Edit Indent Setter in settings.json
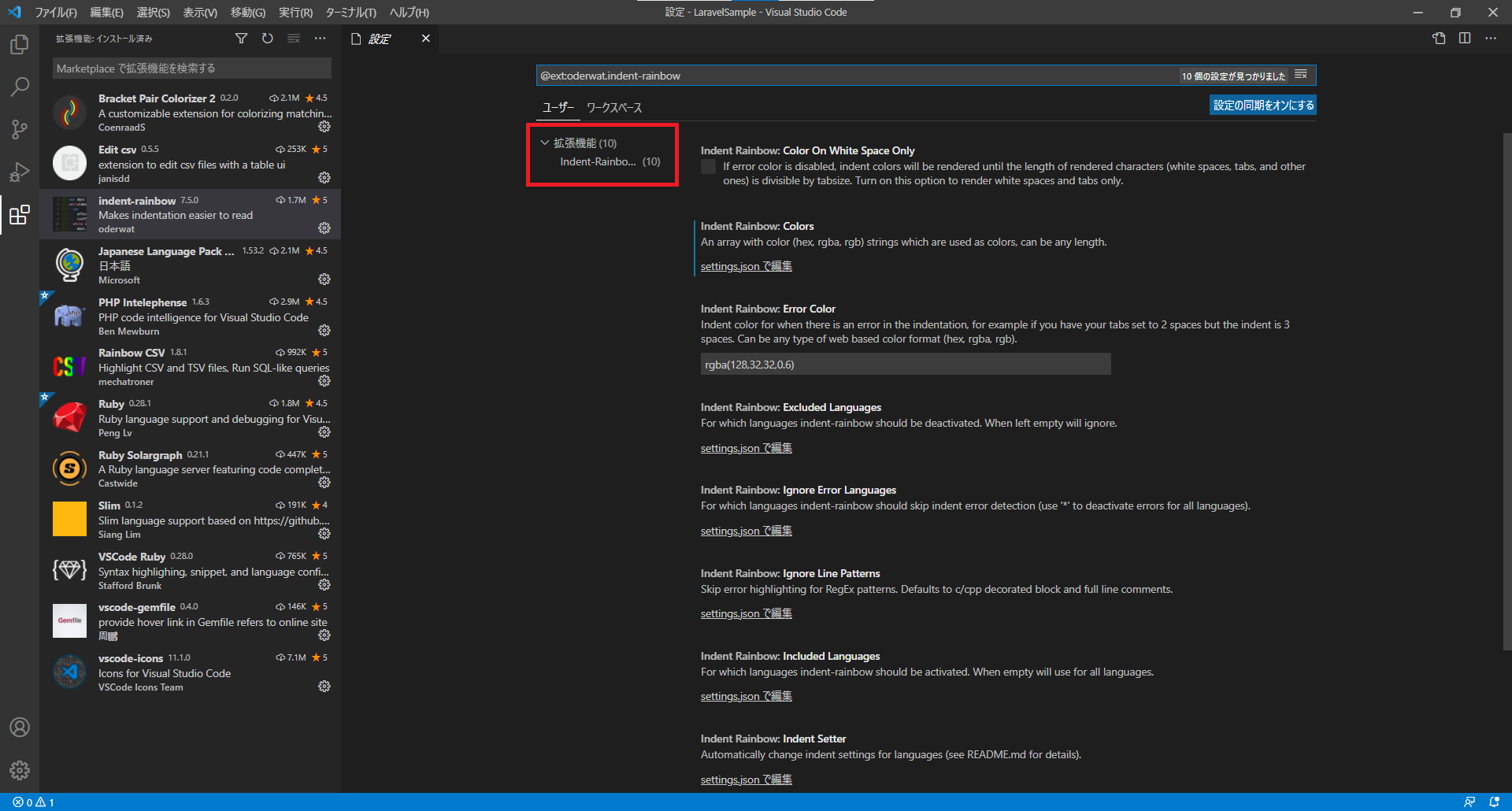This screenshot has height=811, width=1512. pyautogui.click(x=747, y=780)
